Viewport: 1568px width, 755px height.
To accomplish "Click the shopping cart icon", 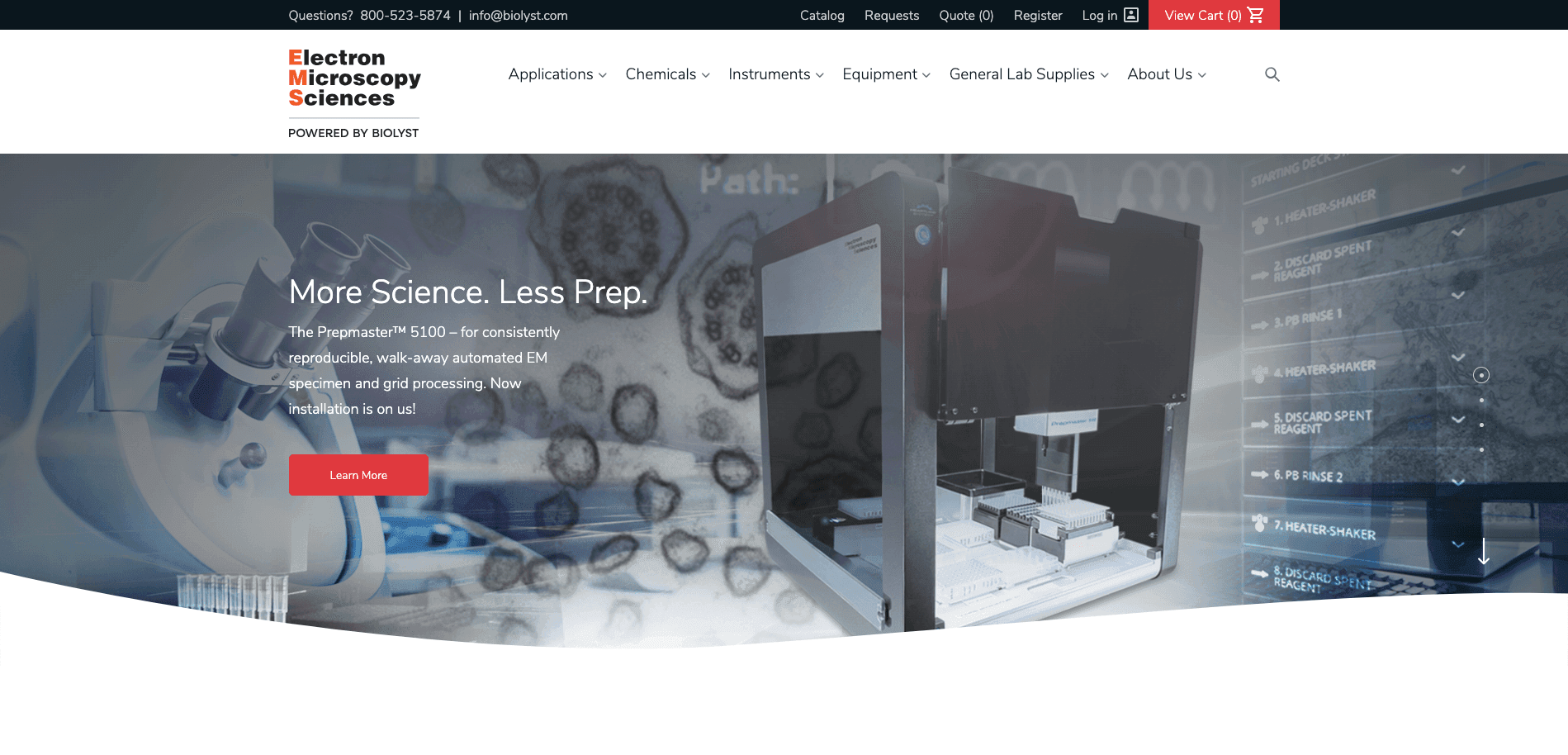I will pyautogui.click(x=1258, y=14).
